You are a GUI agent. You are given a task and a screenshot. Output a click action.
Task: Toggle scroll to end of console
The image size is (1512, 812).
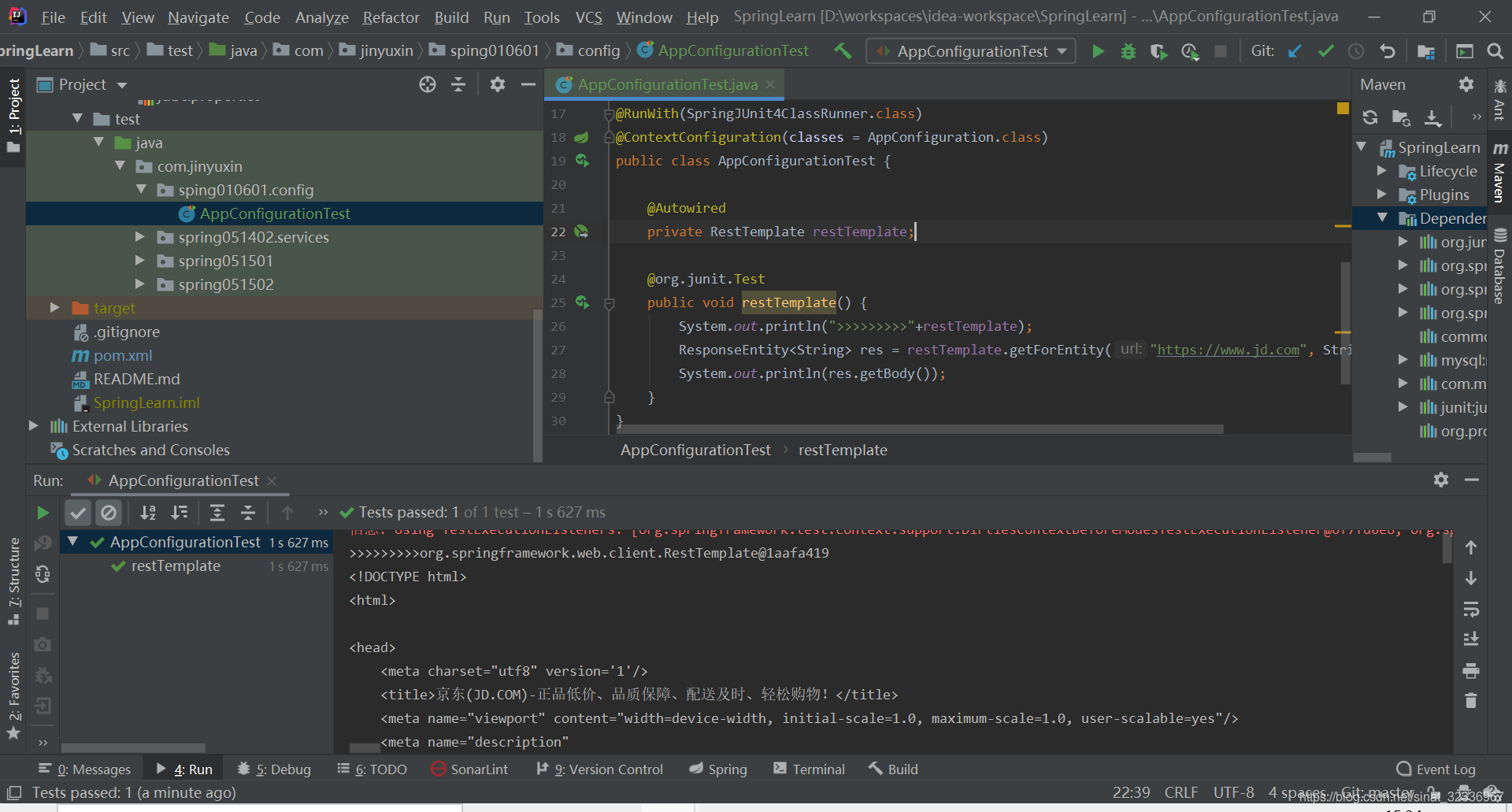coord(1470,640)
